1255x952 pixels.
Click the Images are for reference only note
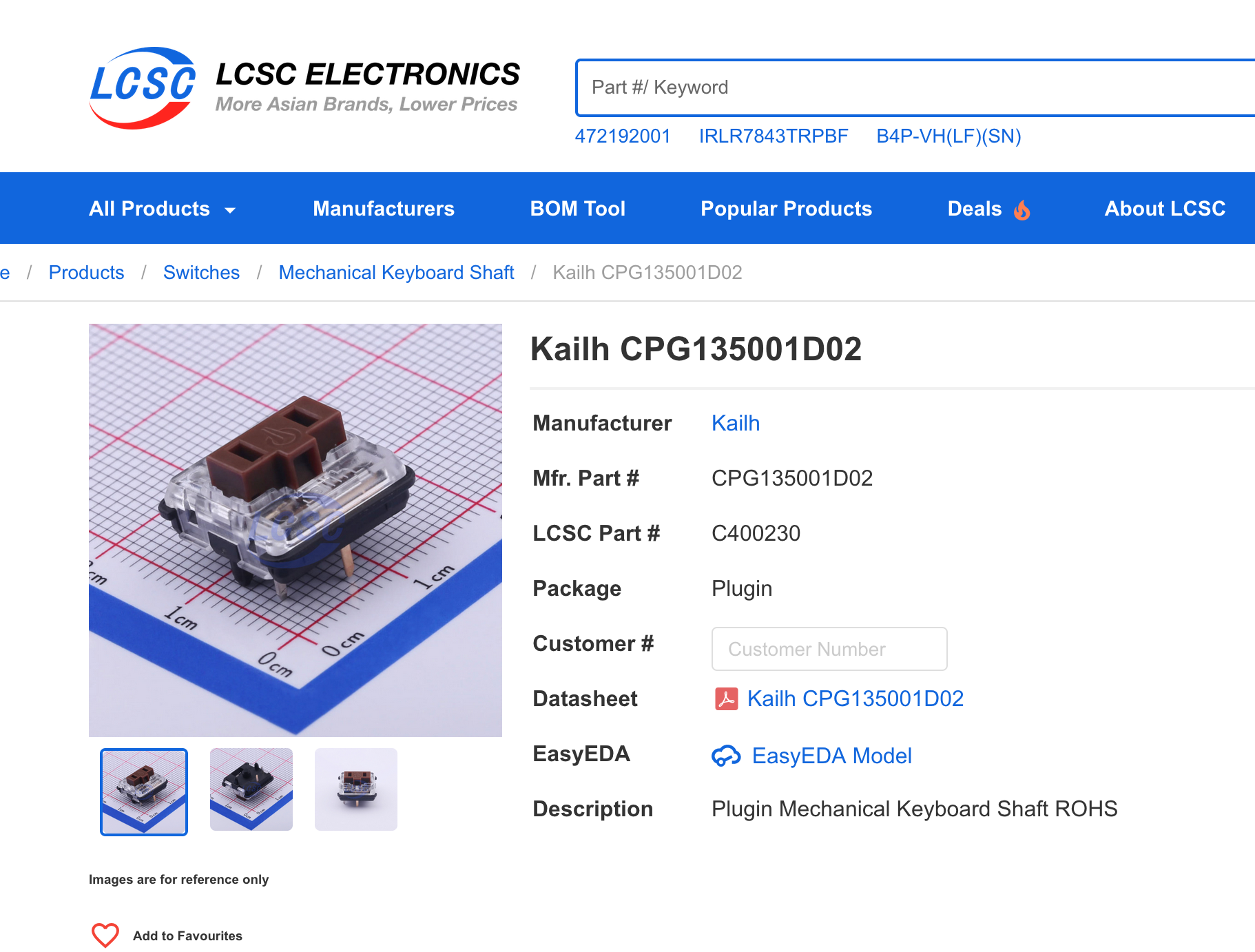[178, 880]
